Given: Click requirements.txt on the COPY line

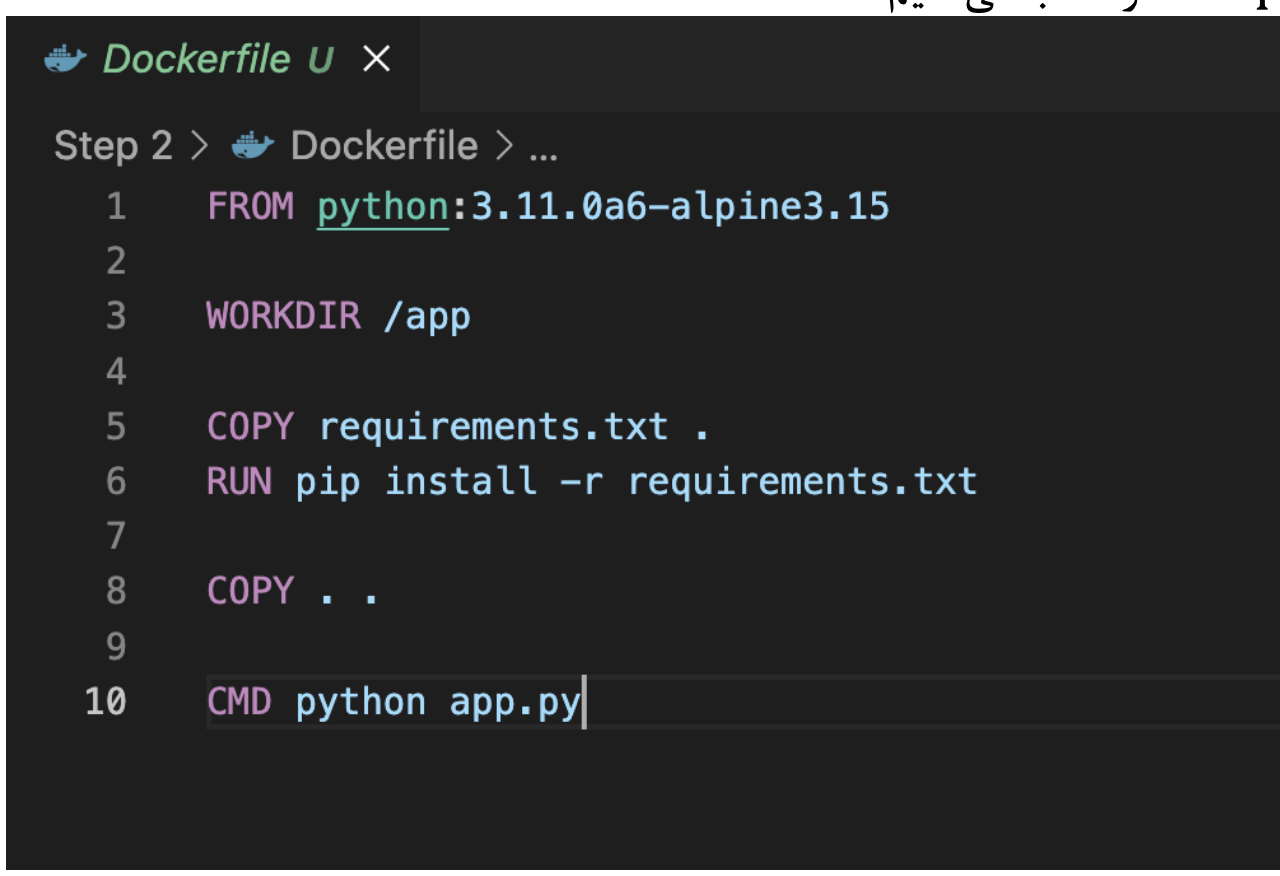Looking at the screenshot, I should tap(493, 427).
